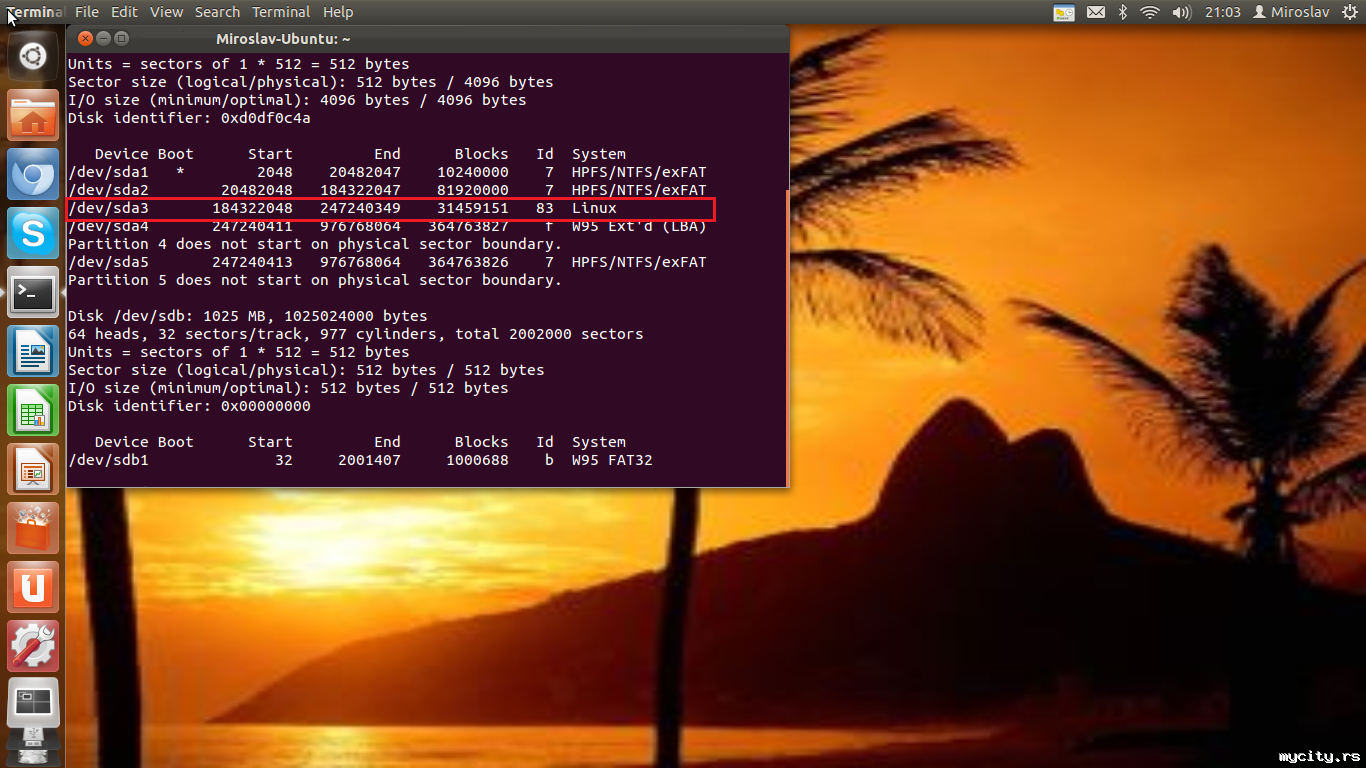
Task: Click the Linux system type text
Action: (x=594, y=208)
